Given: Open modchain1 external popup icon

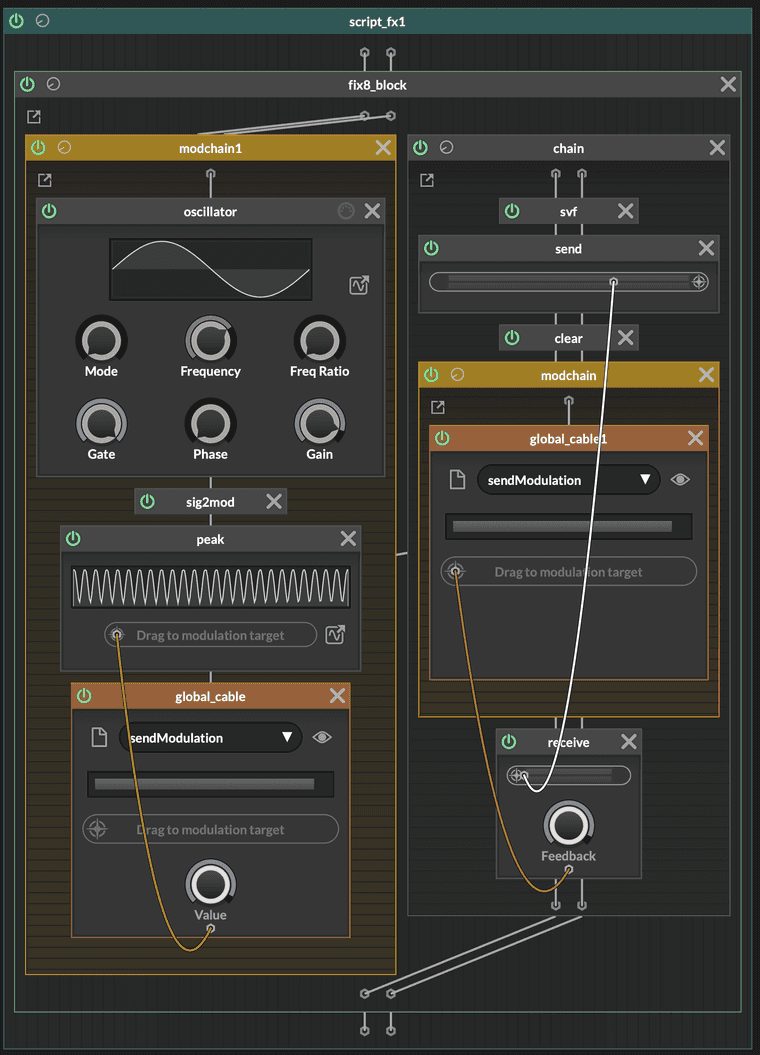Looking at the screenshot, I should 44,181.
